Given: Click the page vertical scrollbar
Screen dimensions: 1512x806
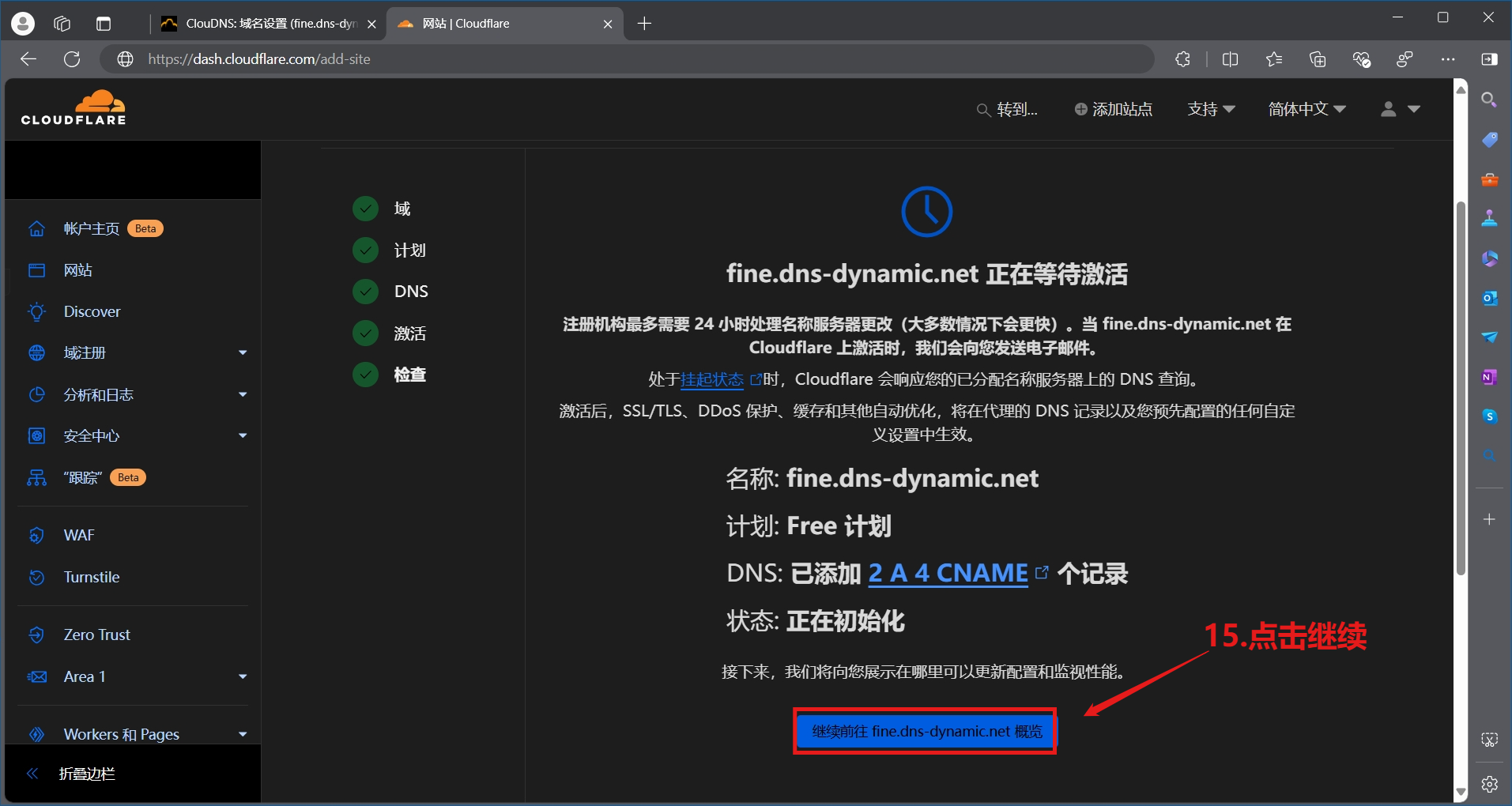Looking at the screenshot, I should tap(1461, 387).
